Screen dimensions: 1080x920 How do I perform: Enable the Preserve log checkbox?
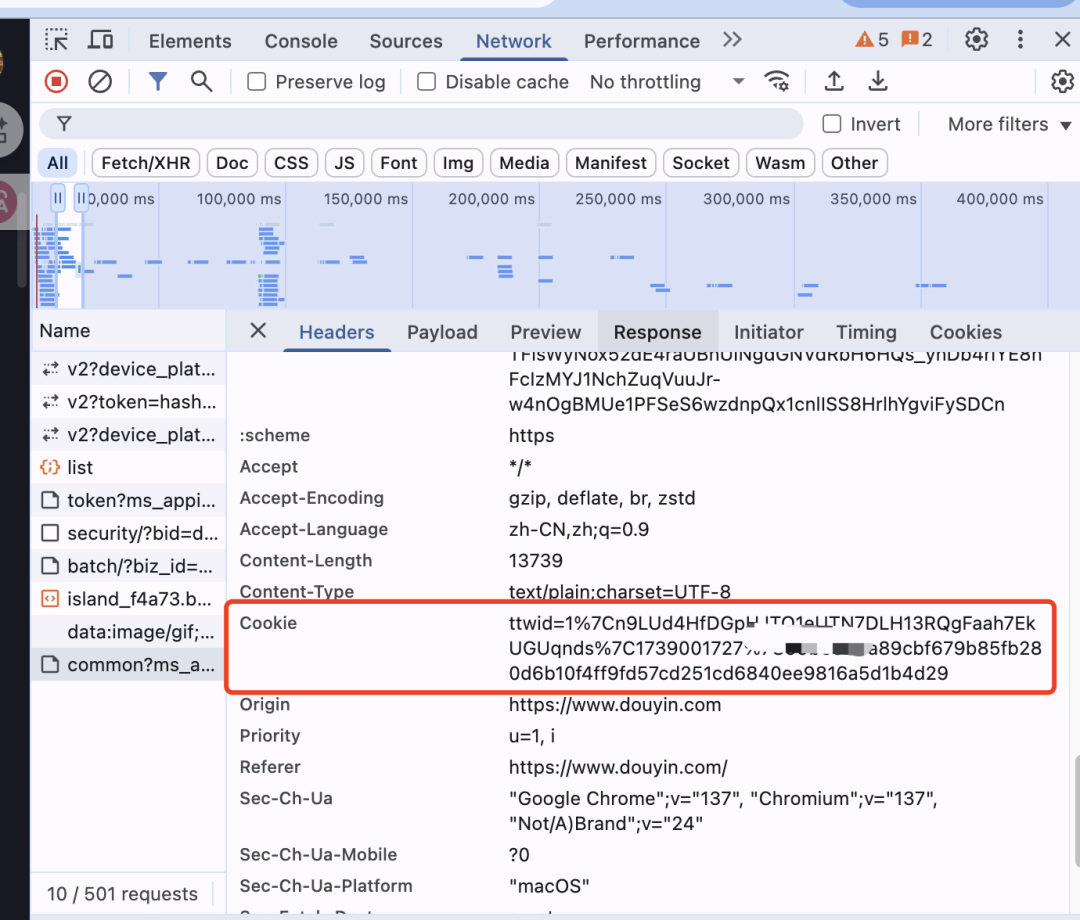click(257, 82)
